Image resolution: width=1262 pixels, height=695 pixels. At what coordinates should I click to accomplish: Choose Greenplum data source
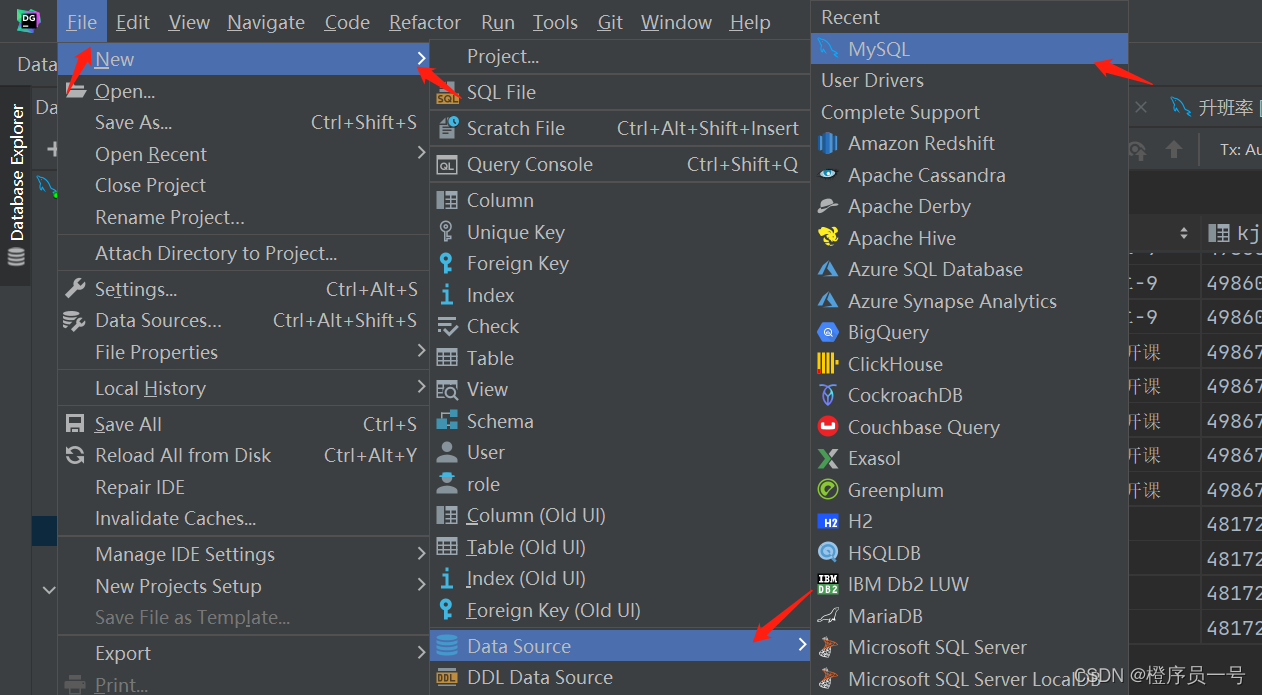tap(969, 490)
